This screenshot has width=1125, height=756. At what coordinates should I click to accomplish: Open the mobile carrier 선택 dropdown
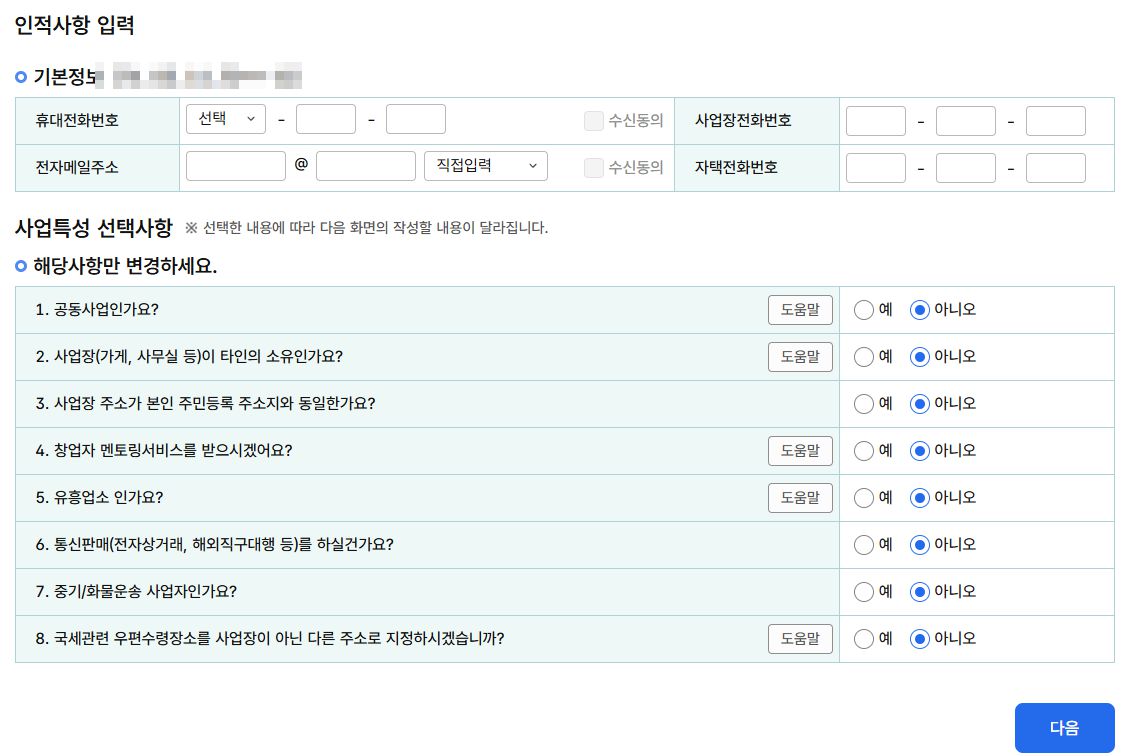(225, 119)
